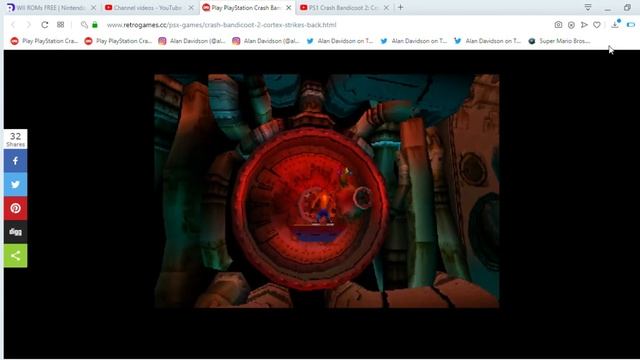This screenshot has height=360, width=640.
Task: Send page with the paper-plane Flow icon
Action: point(584,25)
